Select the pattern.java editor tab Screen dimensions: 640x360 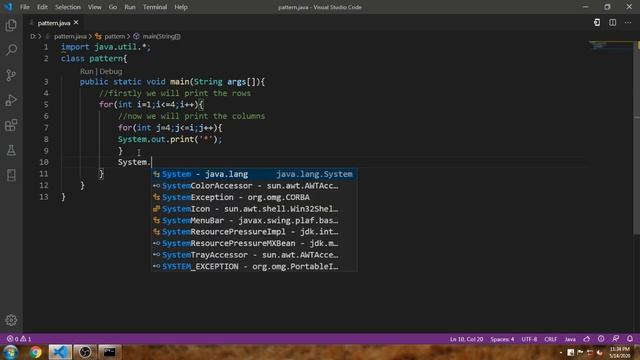[x=53, y=23]
